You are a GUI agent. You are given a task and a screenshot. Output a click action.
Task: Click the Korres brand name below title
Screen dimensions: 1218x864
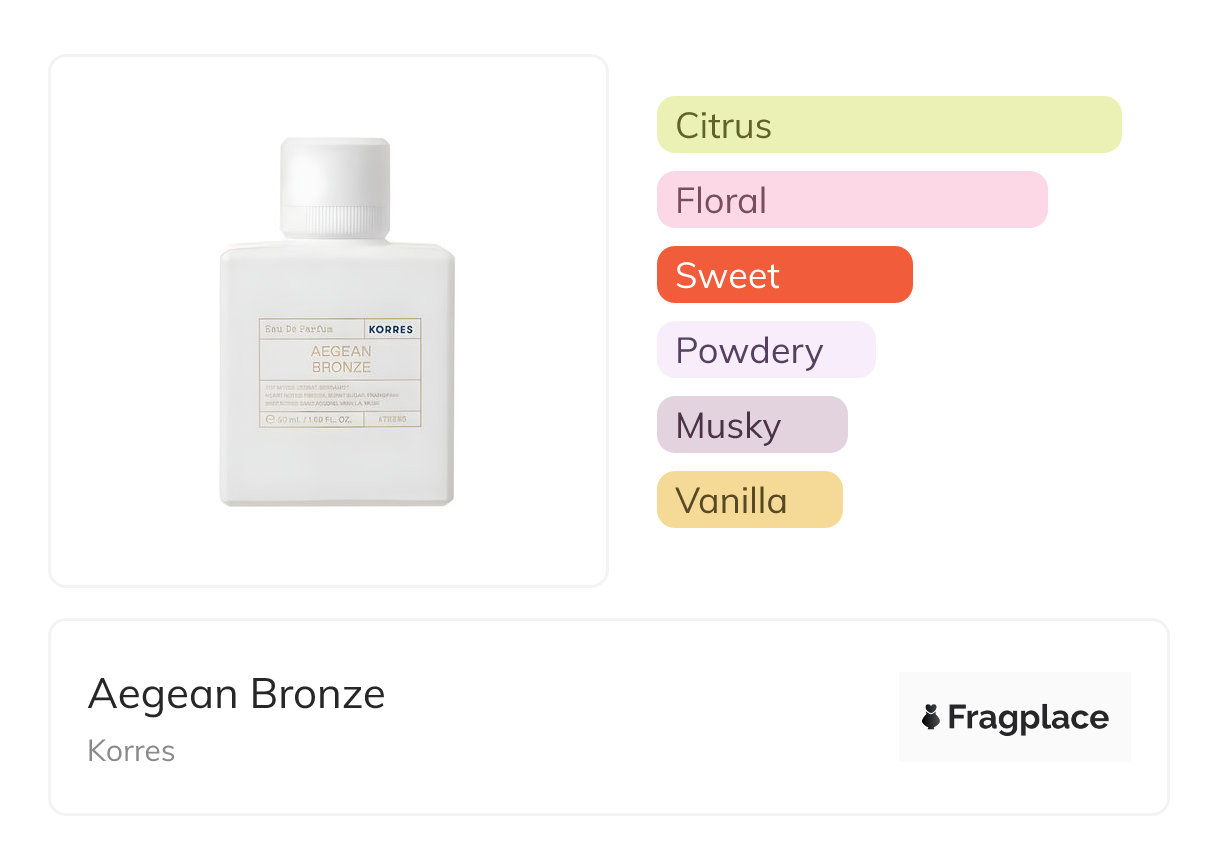pyautogui.click(x=131, y=751)
